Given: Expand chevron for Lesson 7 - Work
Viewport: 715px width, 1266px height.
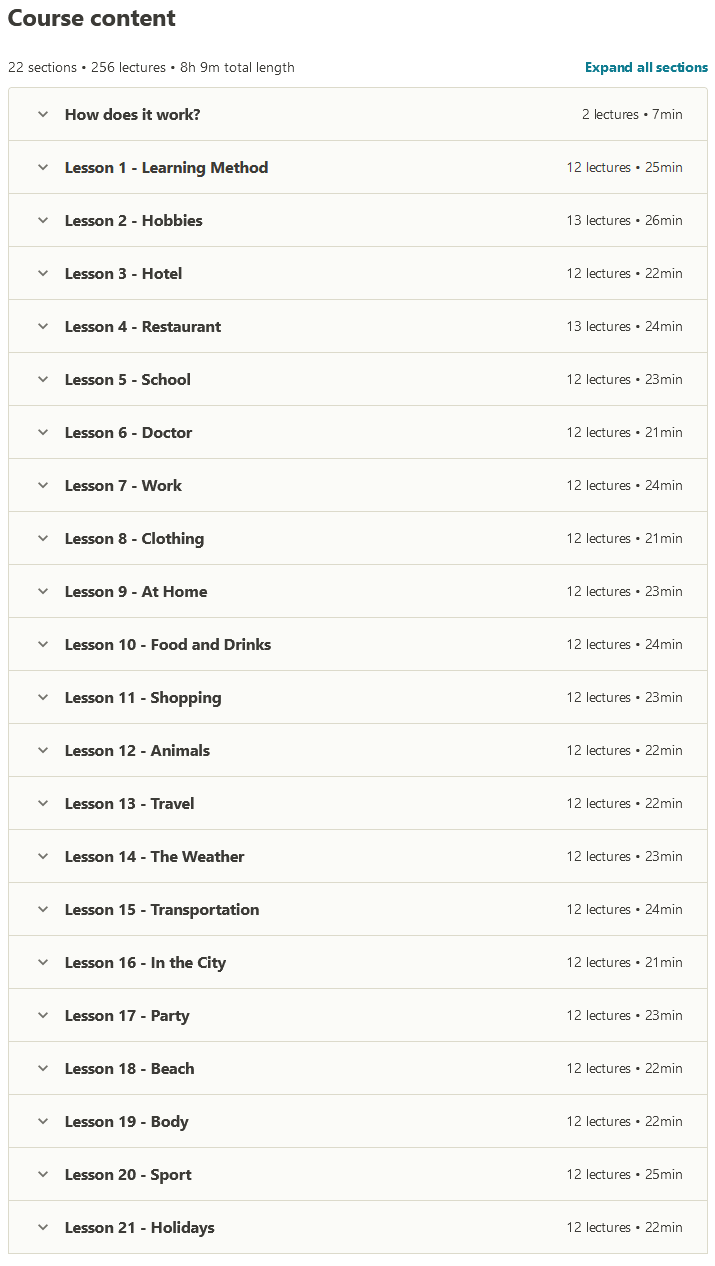Looking at the screenshot, I should coord(43,485).
